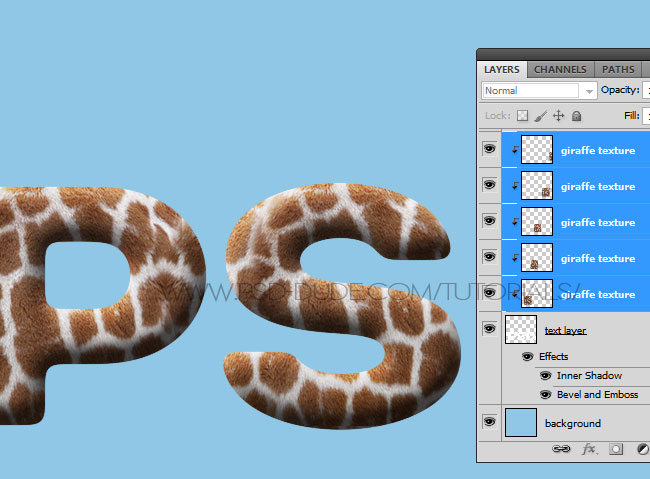The width and height of the screenshot is (650, 479).
Task: Switch to the Channels tab
Action: pyautogui.click(x=560, y=69)
